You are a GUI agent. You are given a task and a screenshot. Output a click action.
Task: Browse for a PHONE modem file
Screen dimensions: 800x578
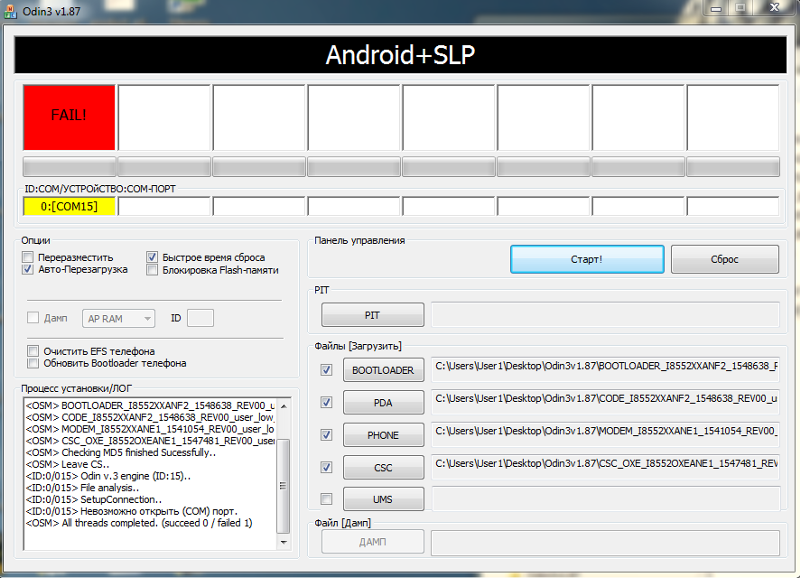click(x=383, y=435)
